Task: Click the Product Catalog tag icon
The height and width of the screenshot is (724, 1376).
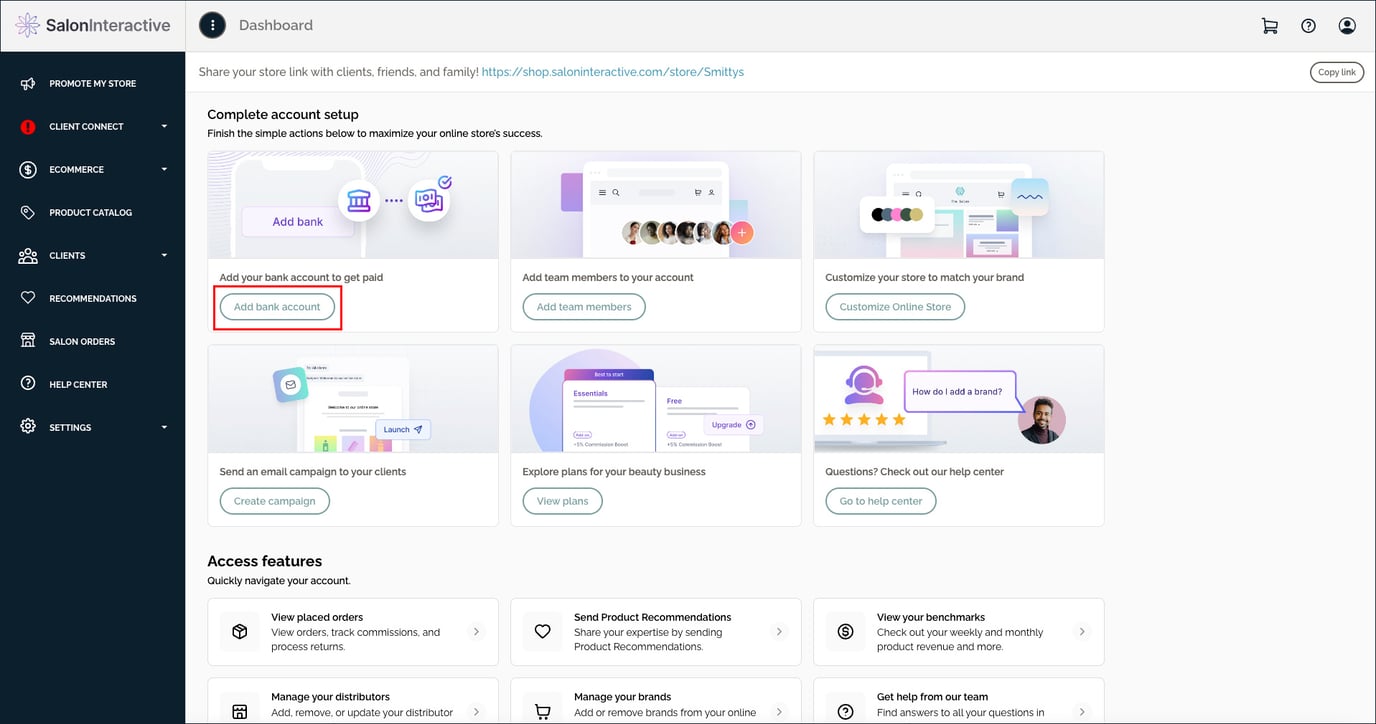Action: coord(28,213)
